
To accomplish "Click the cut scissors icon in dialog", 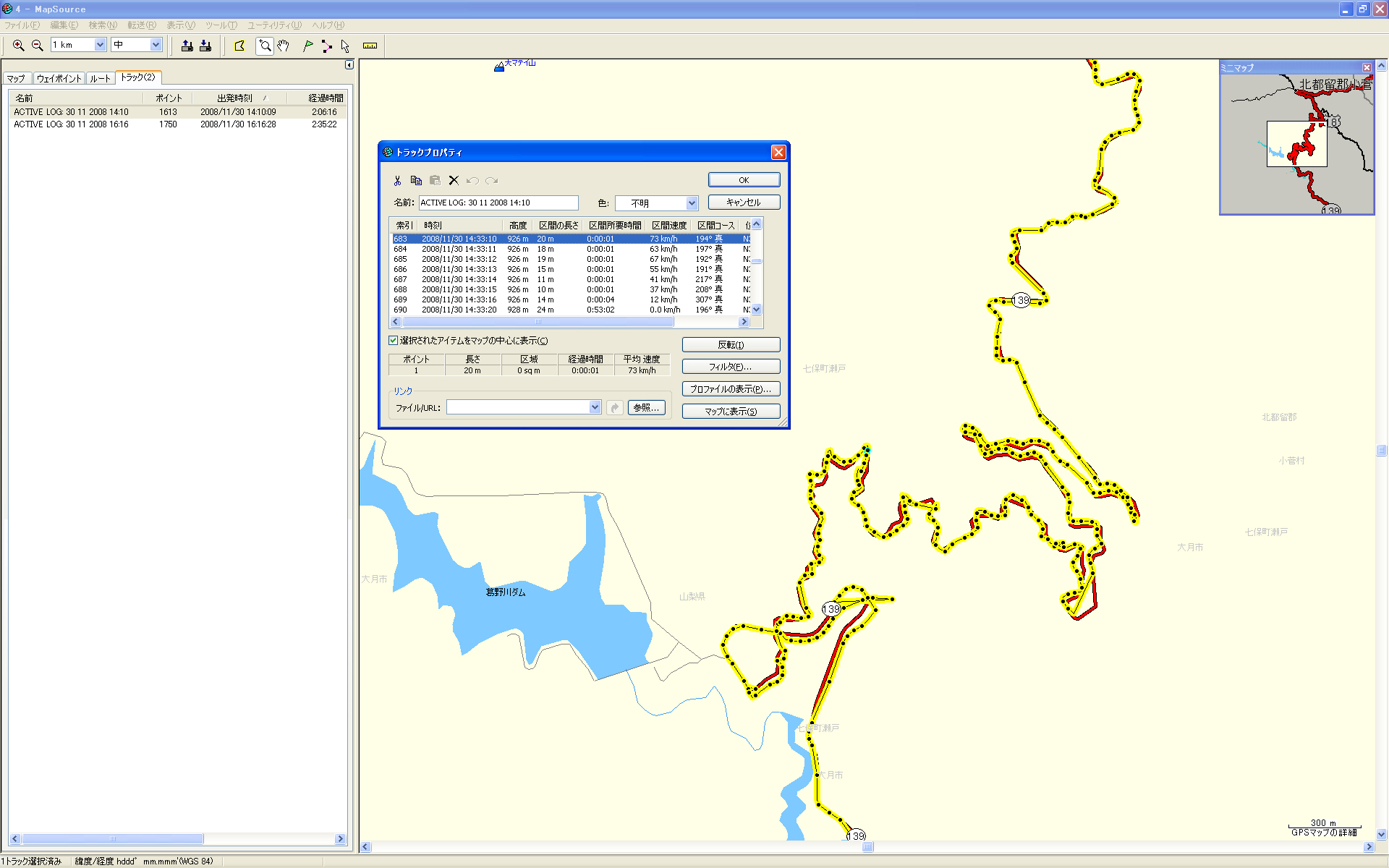I will (397, 181).
